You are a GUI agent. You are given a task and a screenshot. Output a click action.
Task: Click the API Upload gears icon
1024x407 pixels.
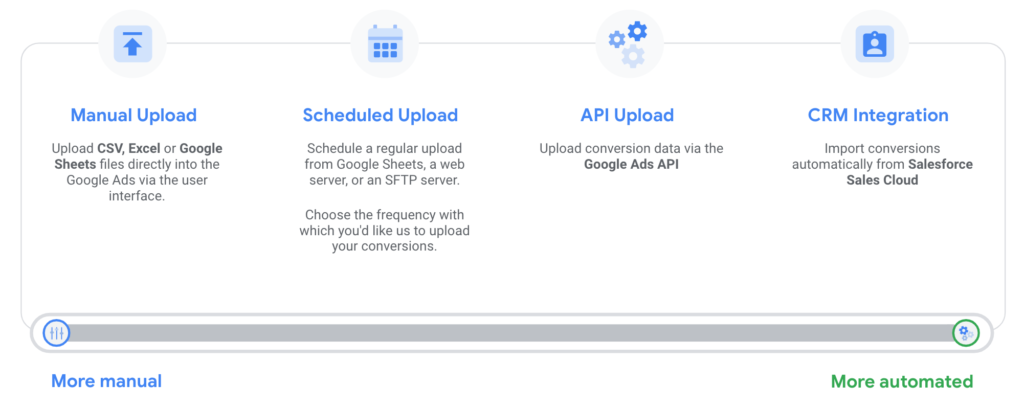point(628,43)
